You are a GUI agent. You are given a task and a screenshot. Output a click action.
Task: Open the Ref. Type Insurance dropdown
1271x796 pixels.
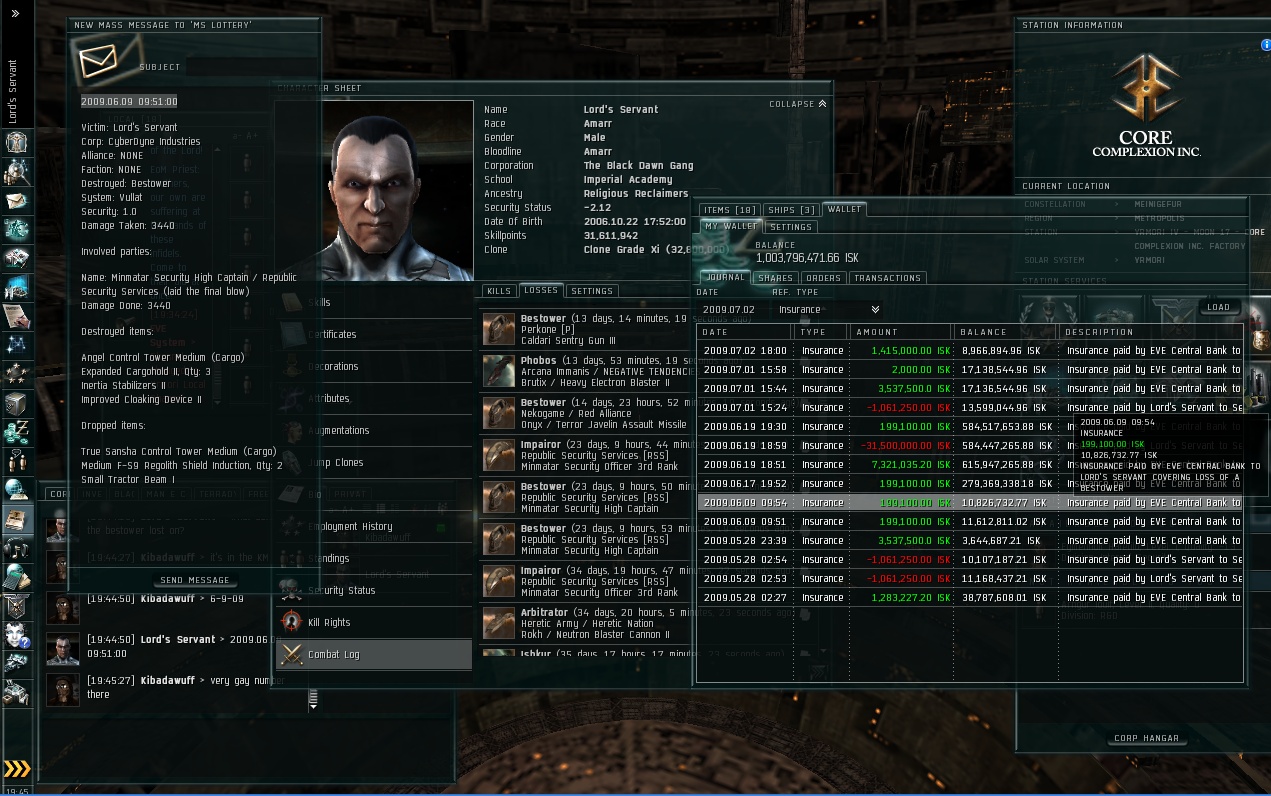(830, 310)
